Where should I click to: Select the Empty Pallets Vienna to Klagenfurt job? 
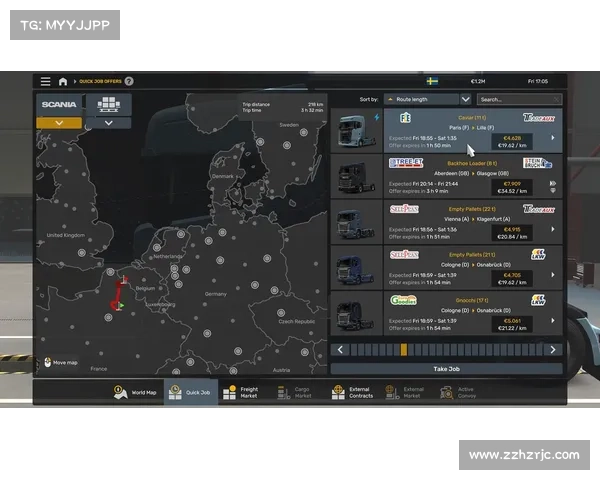click(x=473, y=222)
